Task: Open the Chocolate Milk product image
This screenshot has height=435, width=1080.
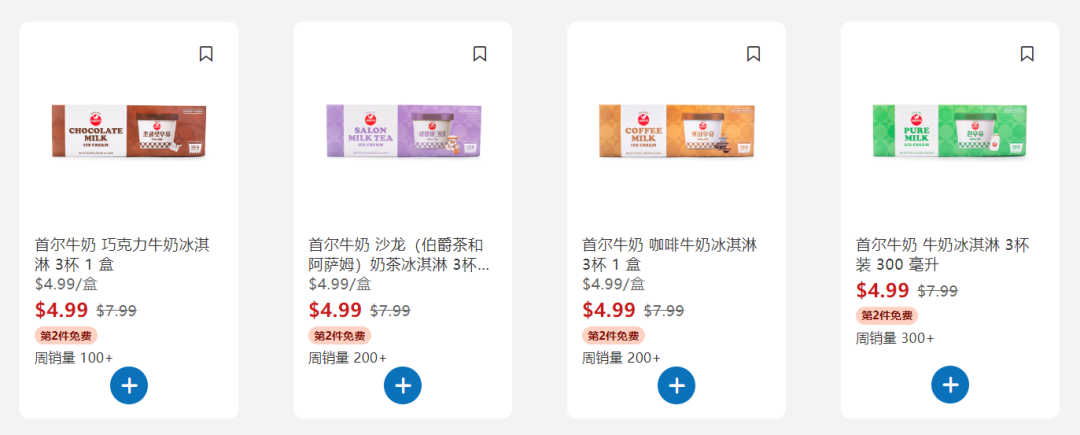Action: pyautogui.click(x=129, y=131)
